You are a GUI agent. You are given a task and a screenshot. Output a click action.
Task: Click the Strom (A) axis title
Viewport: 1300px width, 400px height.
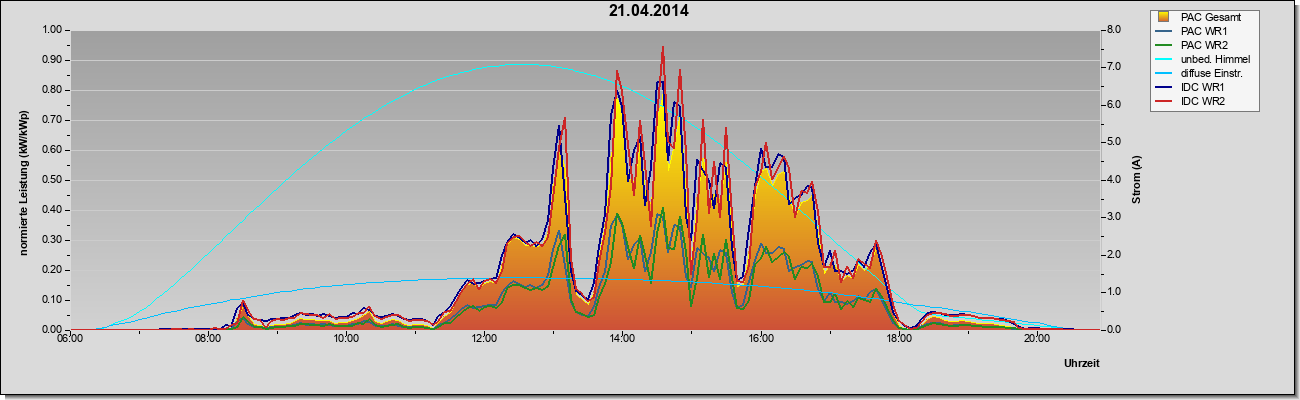point(1137,180)
